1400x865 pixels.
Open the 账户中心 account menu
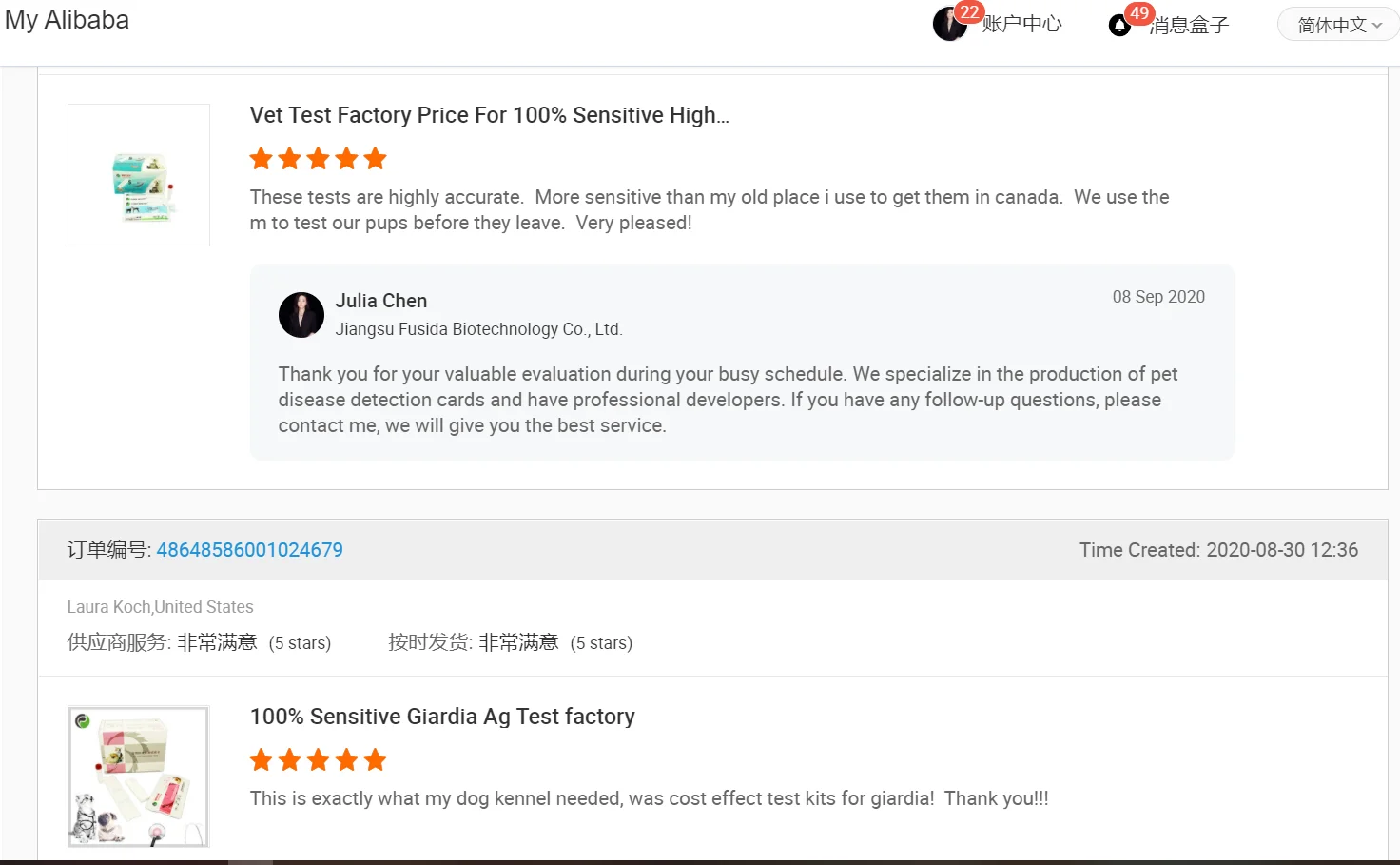[1021, 25]
